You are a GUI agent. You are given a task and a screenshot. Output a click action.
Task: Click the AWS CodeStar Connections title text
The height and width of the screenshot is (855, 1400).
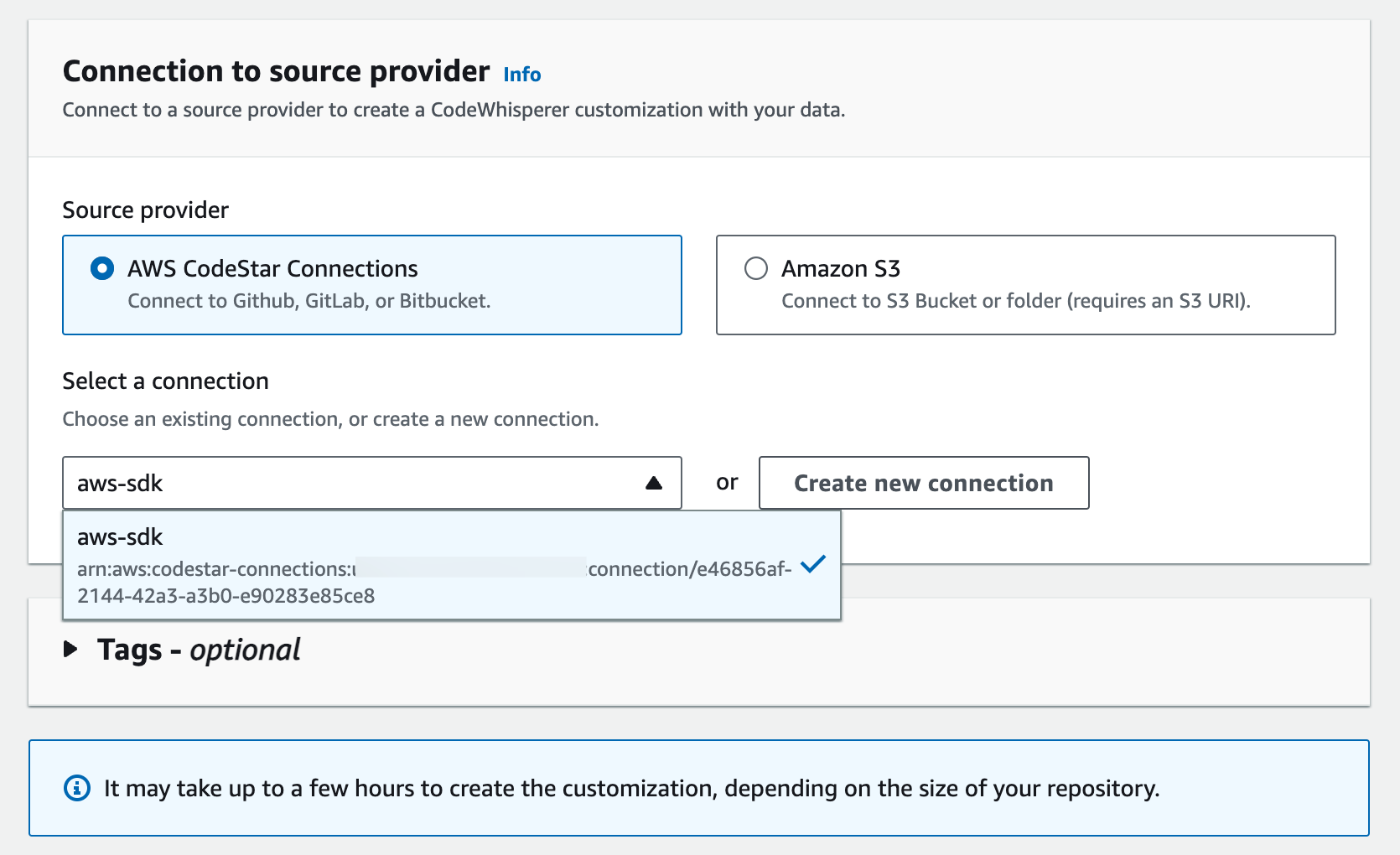(x=272, y=269)
